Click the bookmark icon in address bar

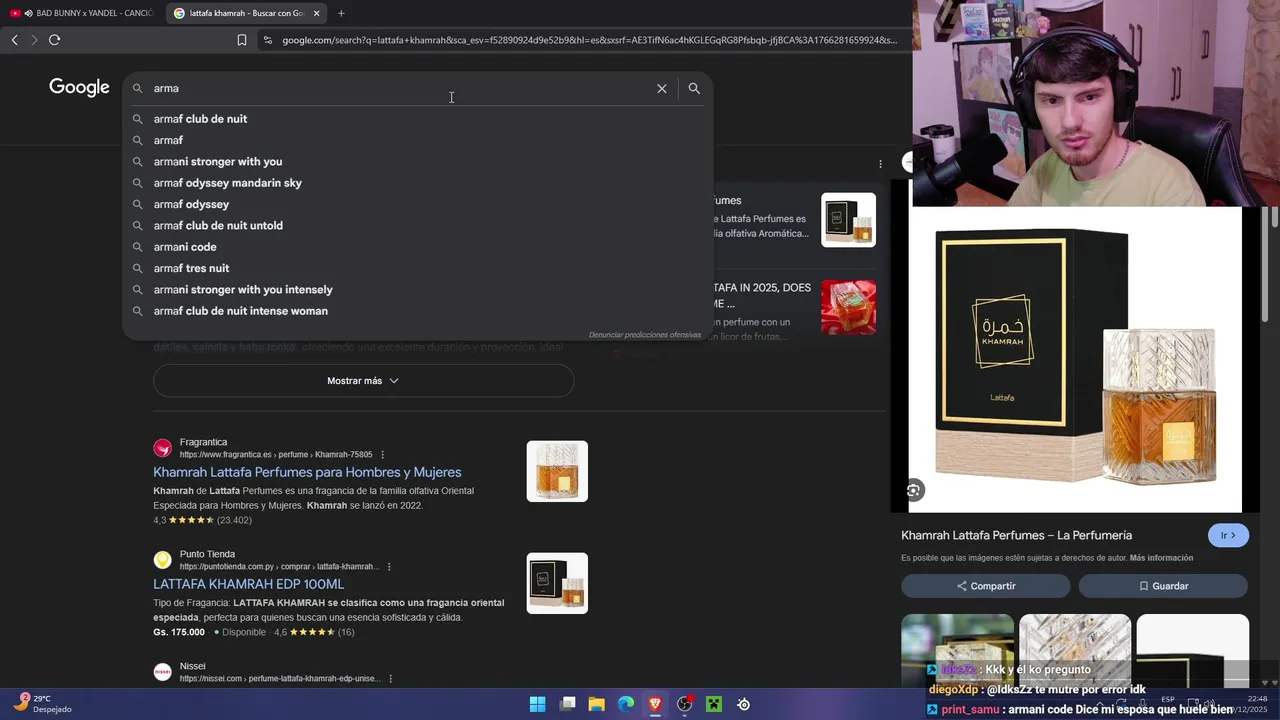click(242, 40)
